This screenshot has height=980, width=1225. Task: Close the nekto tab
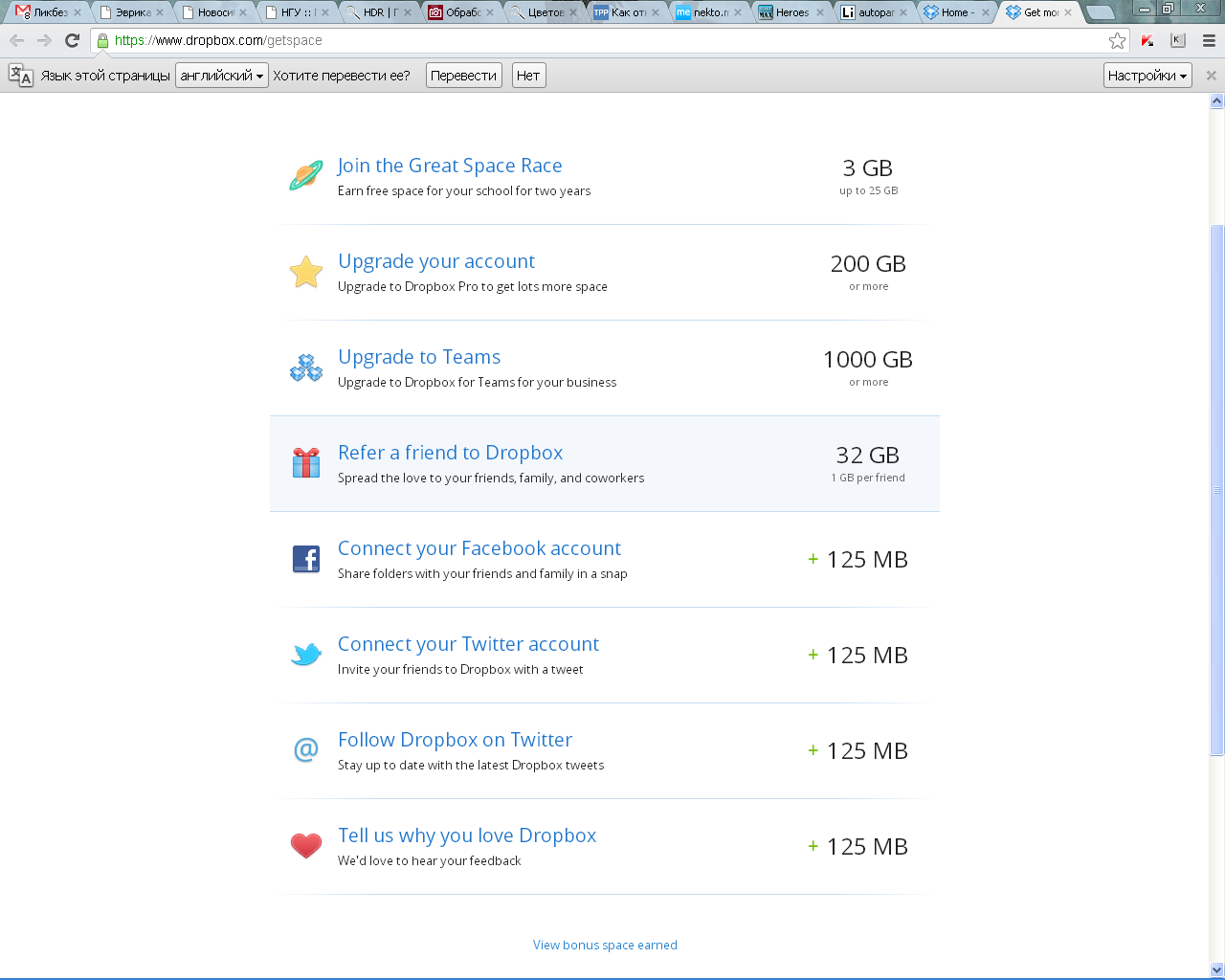coord(737,12)
